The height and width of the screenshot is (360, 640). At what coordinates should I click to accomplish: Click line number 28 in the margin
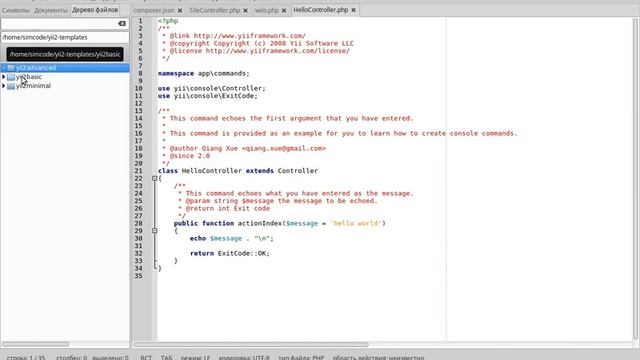[139, 223]
